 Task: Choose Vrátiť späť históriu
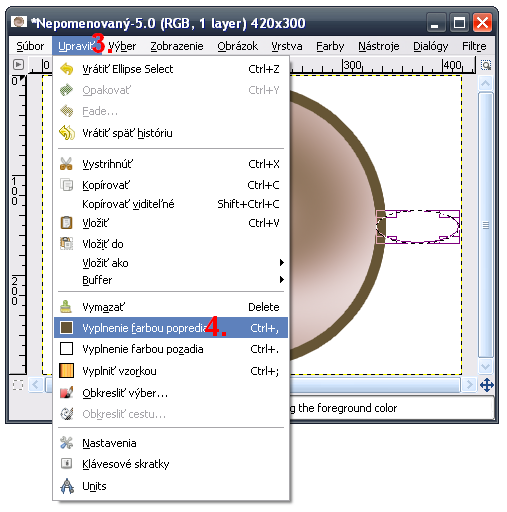click(171, 133)
